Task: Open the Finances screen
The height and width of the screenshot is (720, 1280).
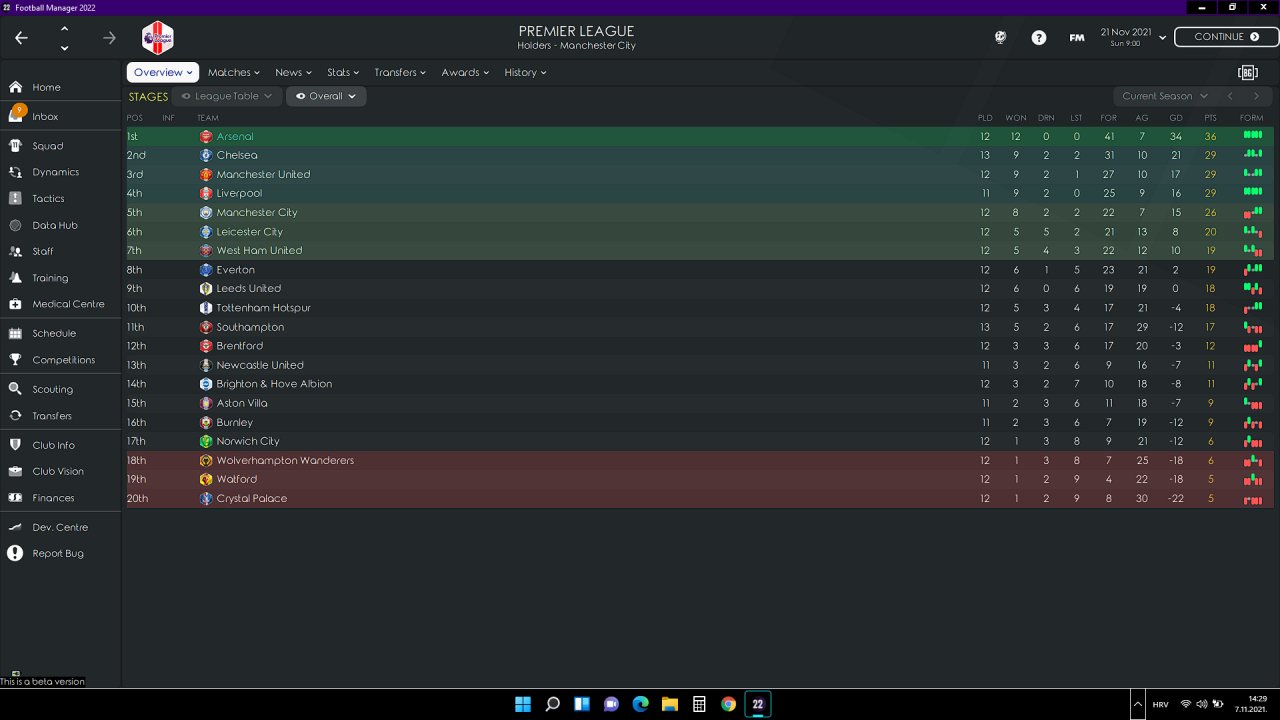Action: (x=53, y=498)
